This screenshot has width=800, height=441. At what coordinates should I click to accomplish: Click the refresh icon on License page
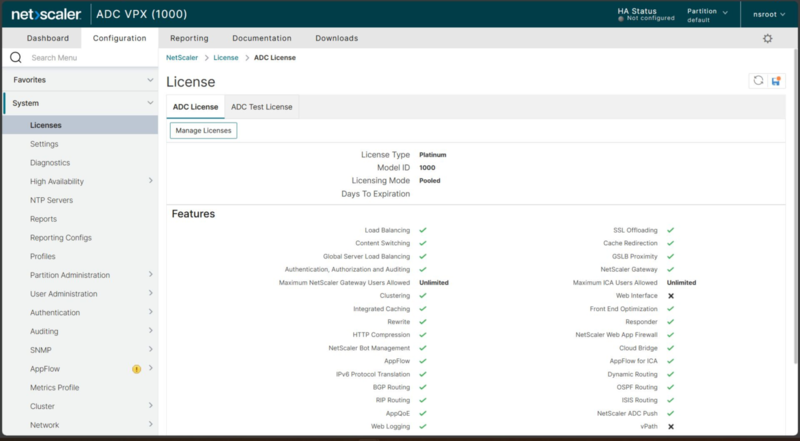[758, 81]
